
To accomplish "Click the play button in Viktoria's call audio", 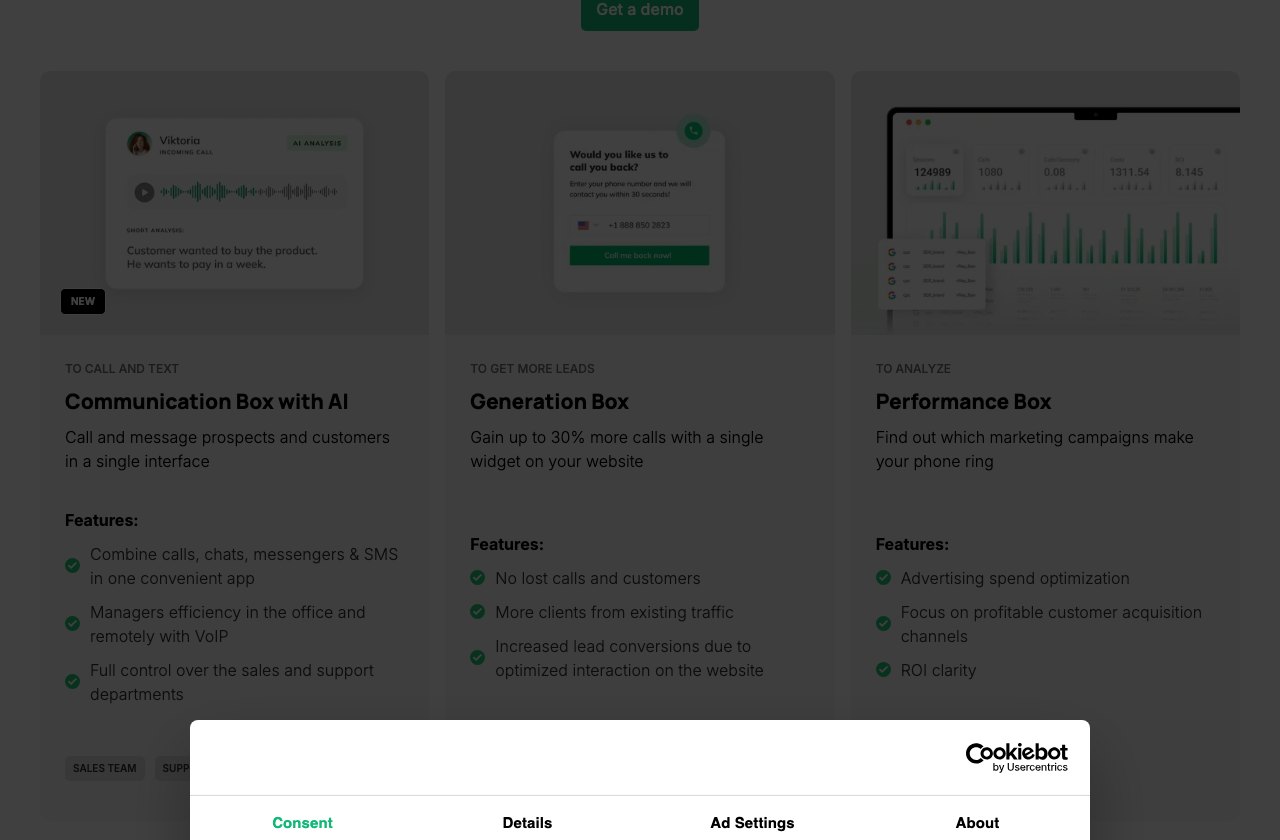I will [x=144, y=192].
